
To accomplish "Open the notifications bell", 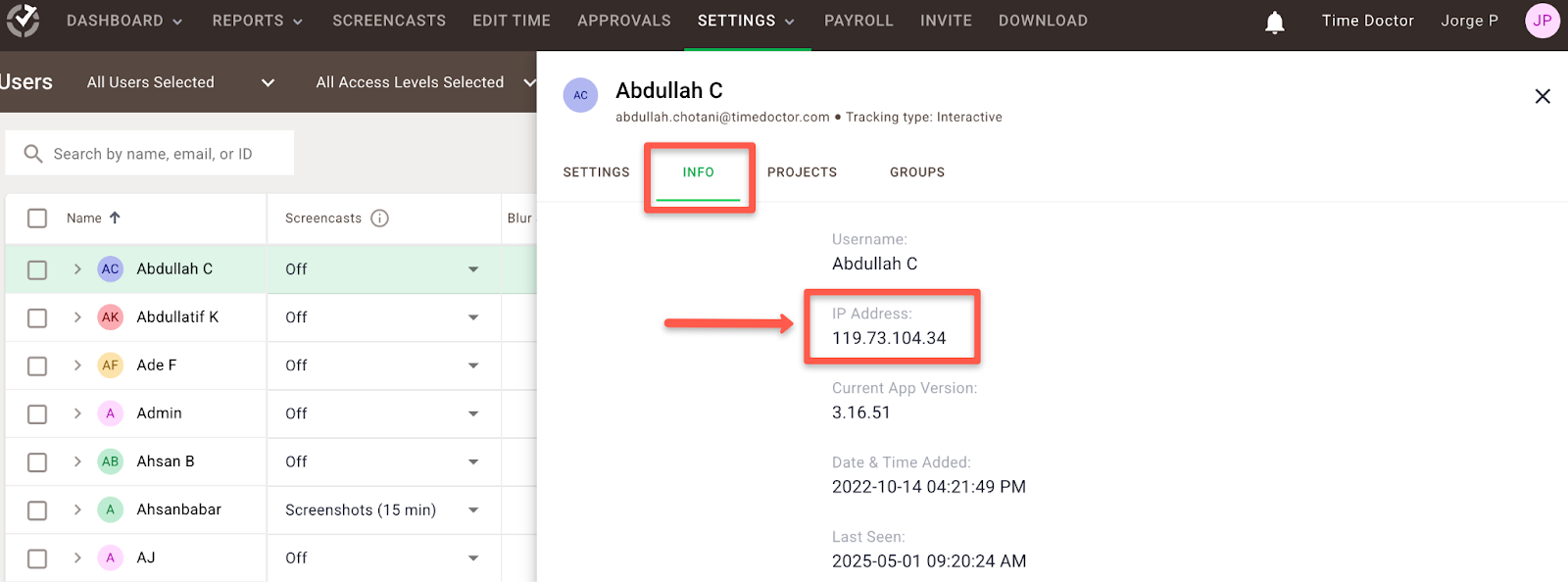I will [1274, 21].
